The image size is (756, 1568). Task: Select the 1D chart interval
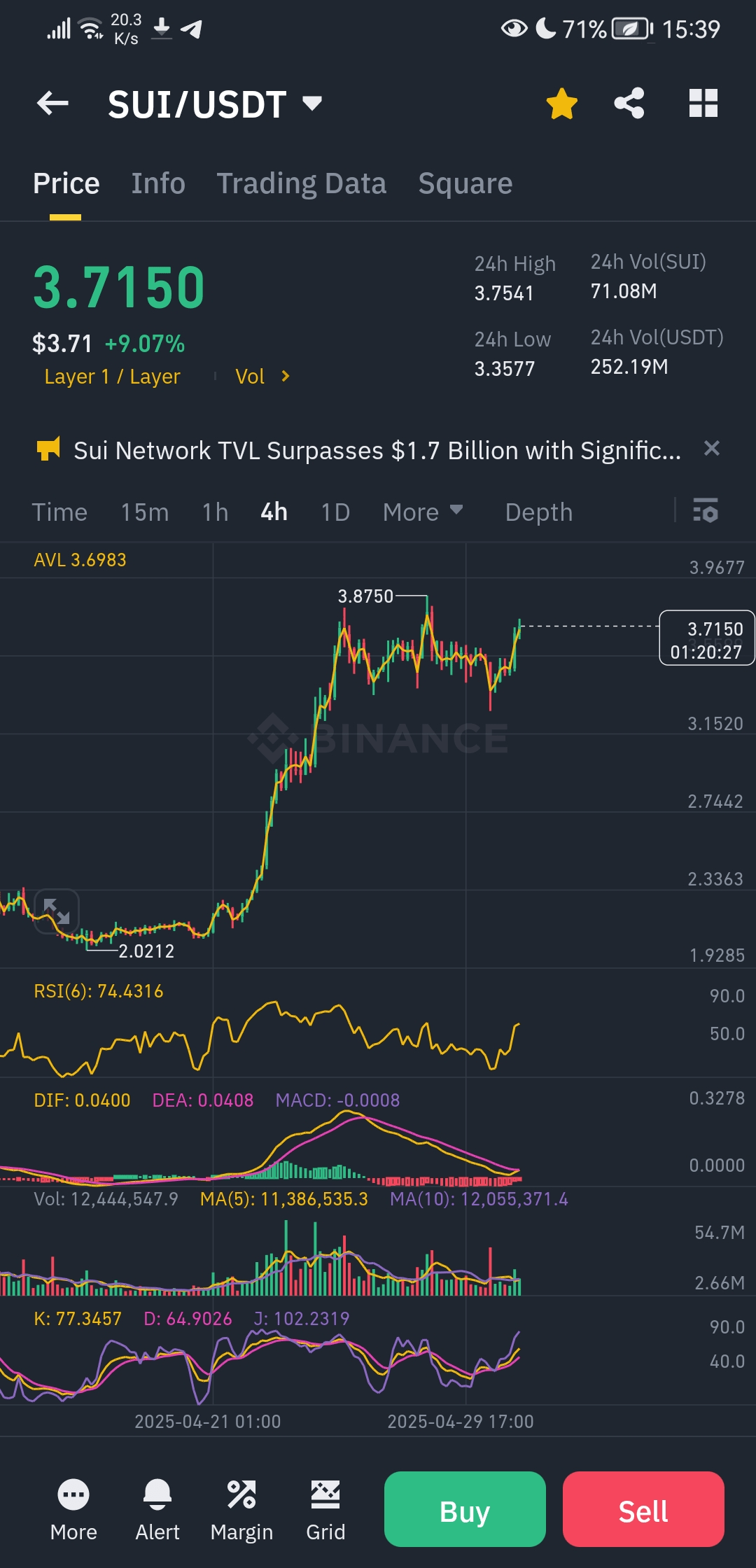pos(335,512)
